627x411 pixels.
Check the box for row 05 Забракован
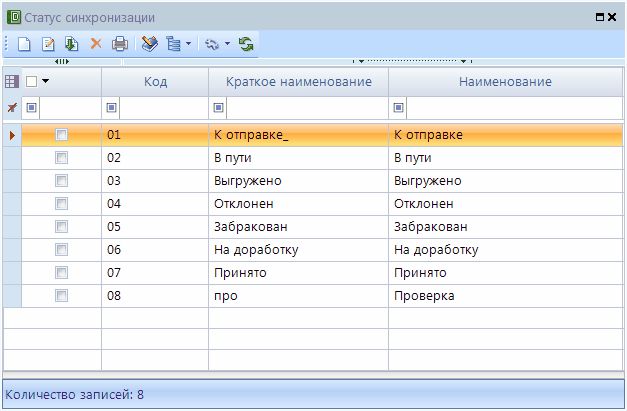[x=62, y=227]
